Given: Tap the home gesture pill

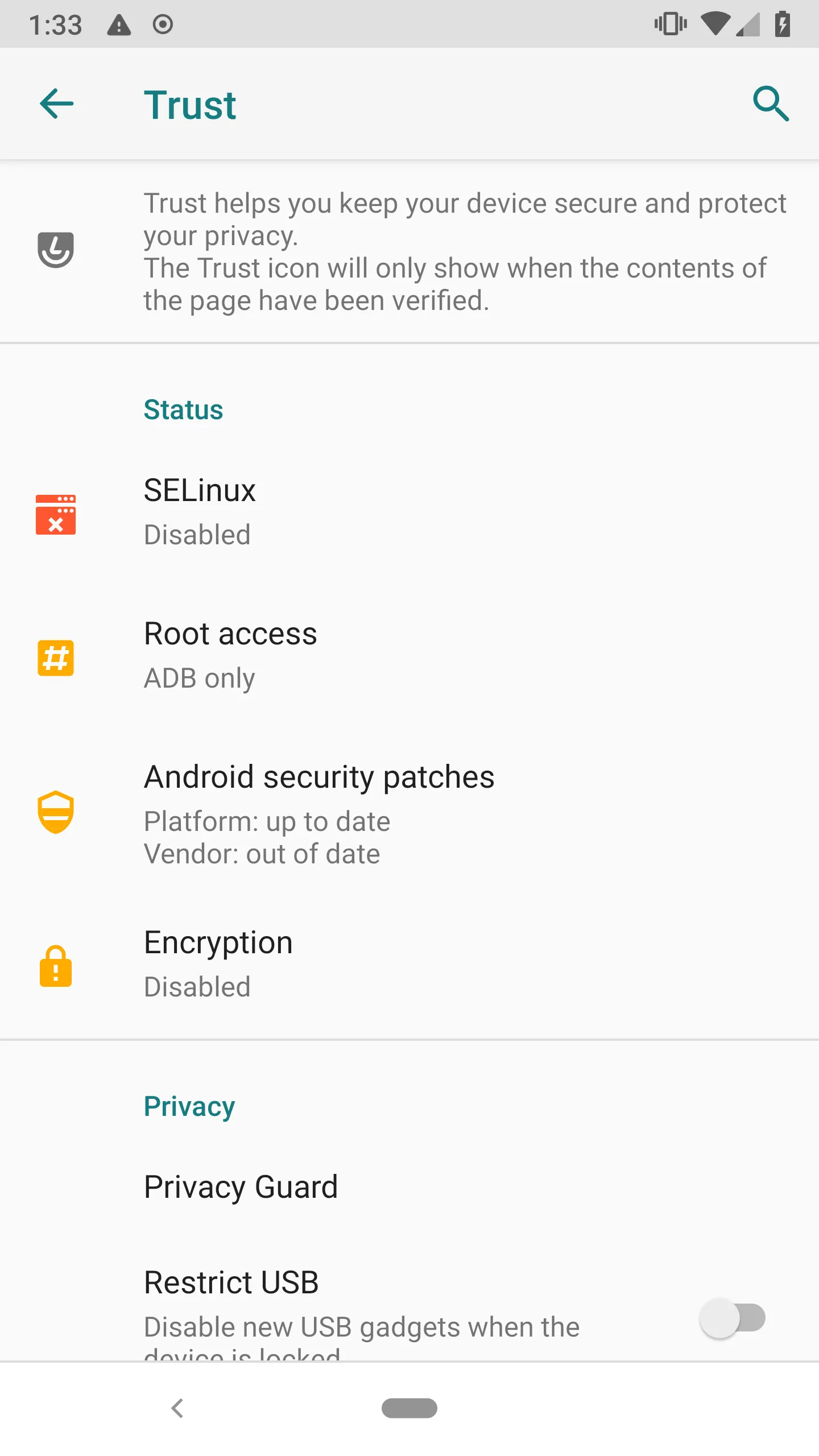Looking at the screenshot, I should click(409, 1408).
